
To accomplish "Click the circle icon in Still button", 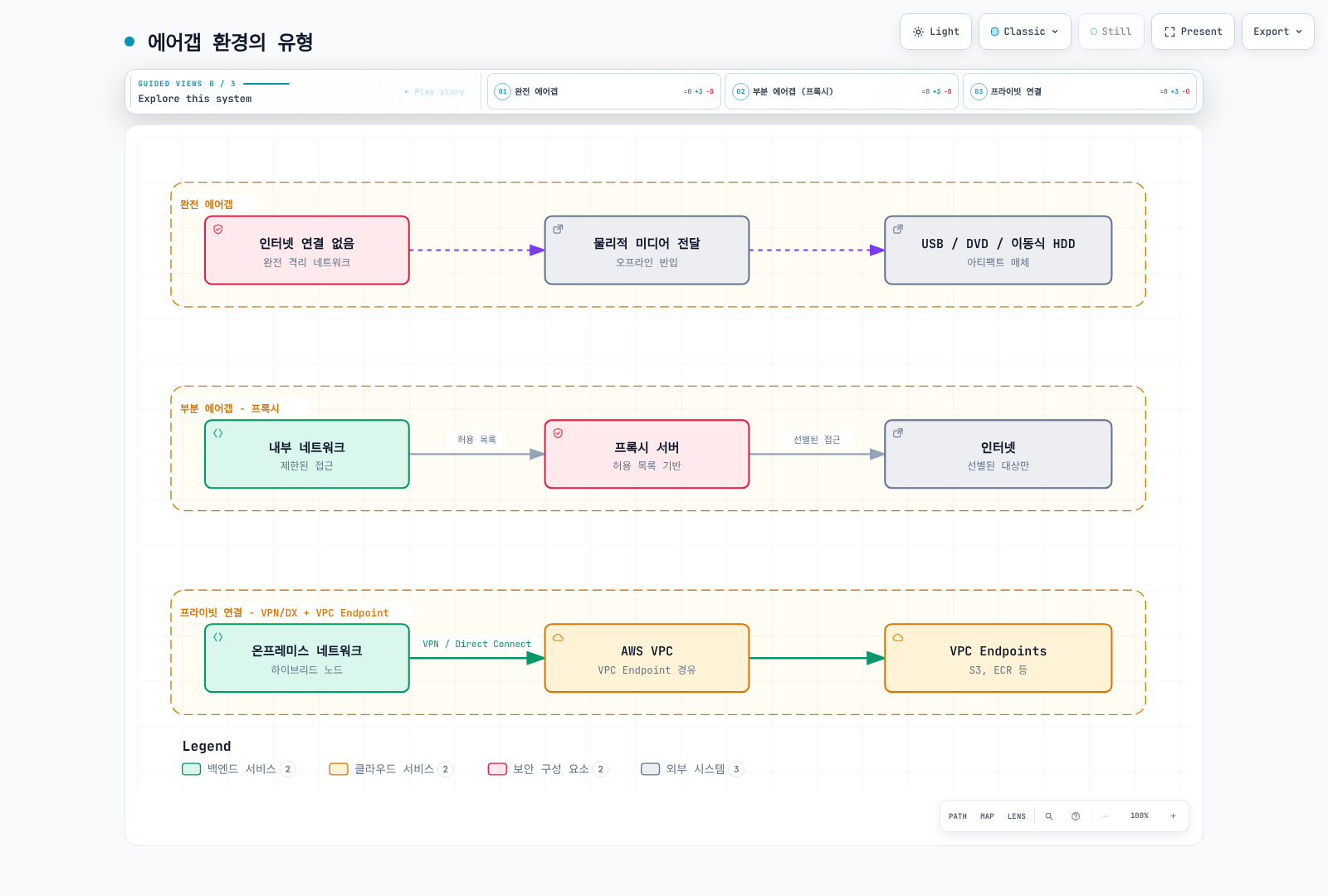I will point(1094,32).
